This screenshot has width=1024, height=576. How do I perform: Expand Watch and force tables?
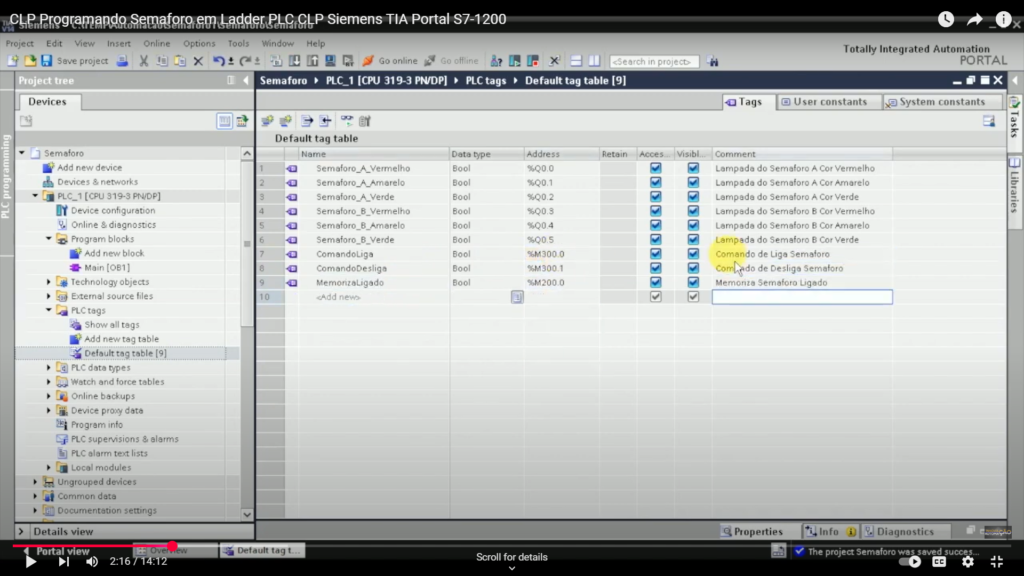[x=49, y=382]
